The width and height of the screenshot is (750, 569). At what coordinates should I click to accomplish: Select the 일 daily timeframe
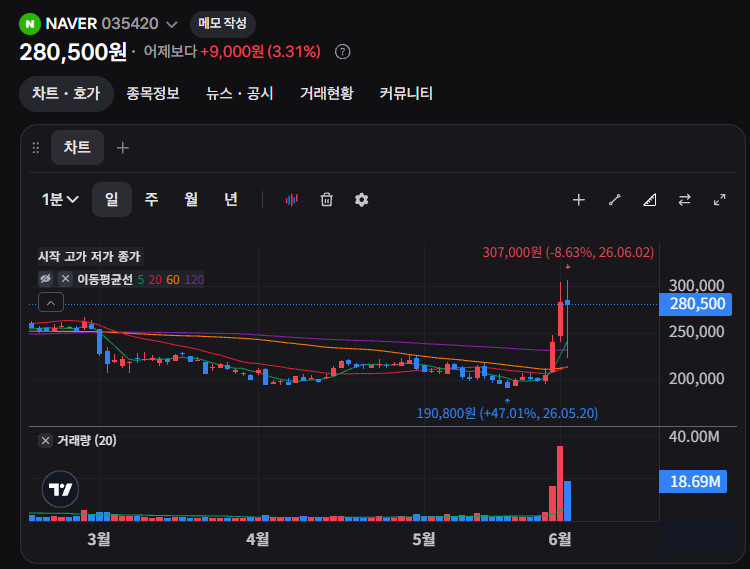coord(111,199)
